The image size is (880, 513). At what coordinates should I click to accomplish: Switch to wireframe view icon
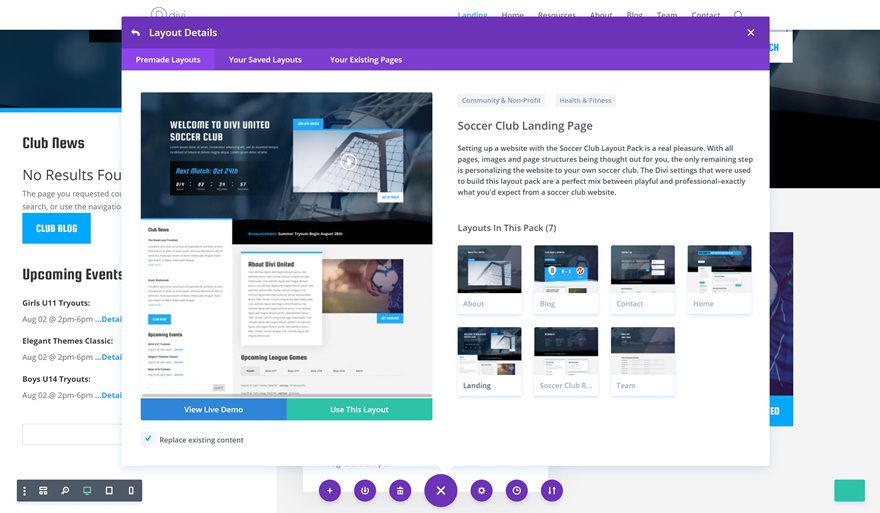tap(43, 491)
